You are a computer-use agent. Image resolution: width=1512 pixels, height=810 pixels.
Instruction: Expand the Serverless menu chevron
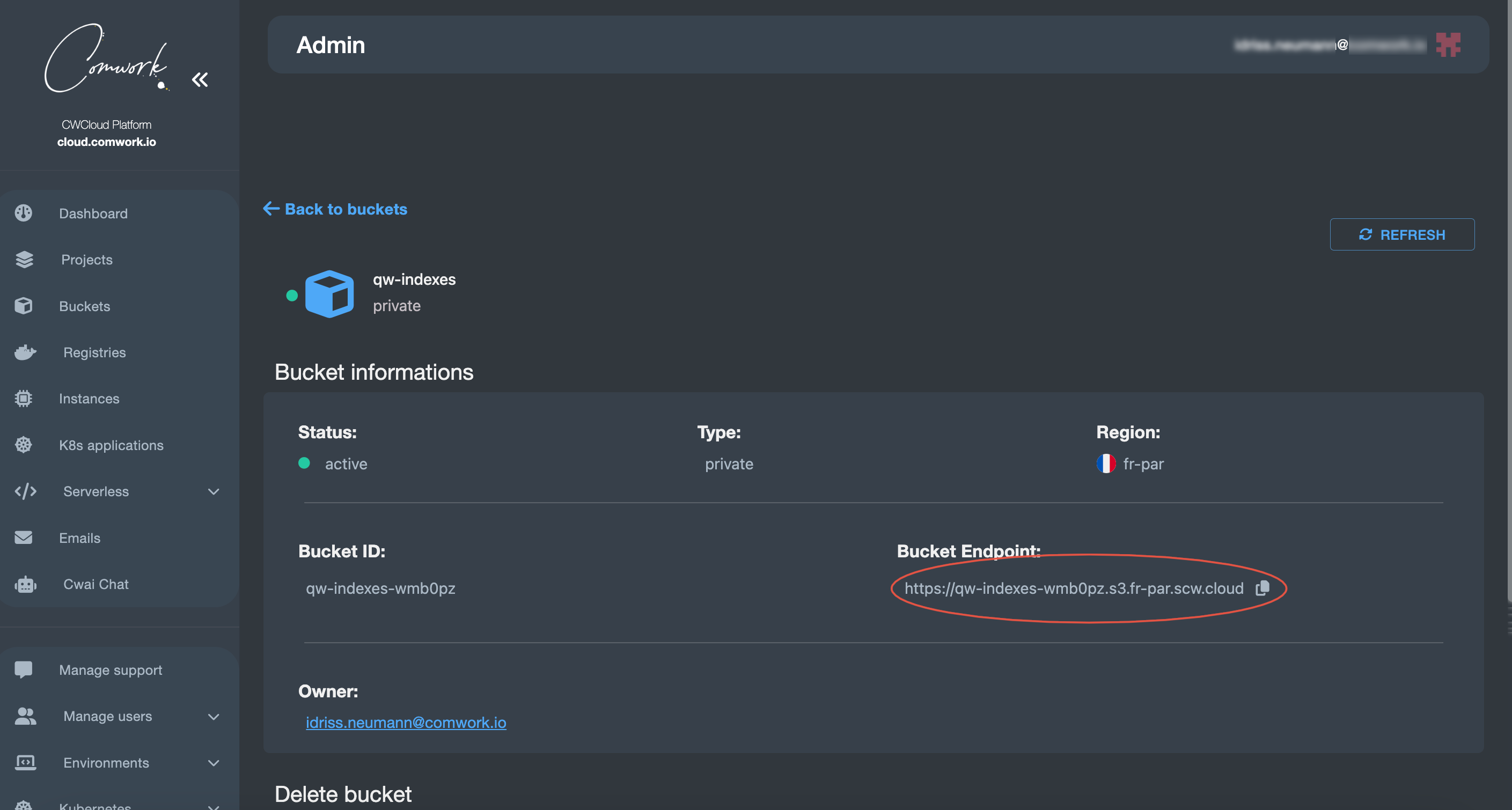(214, 492)
